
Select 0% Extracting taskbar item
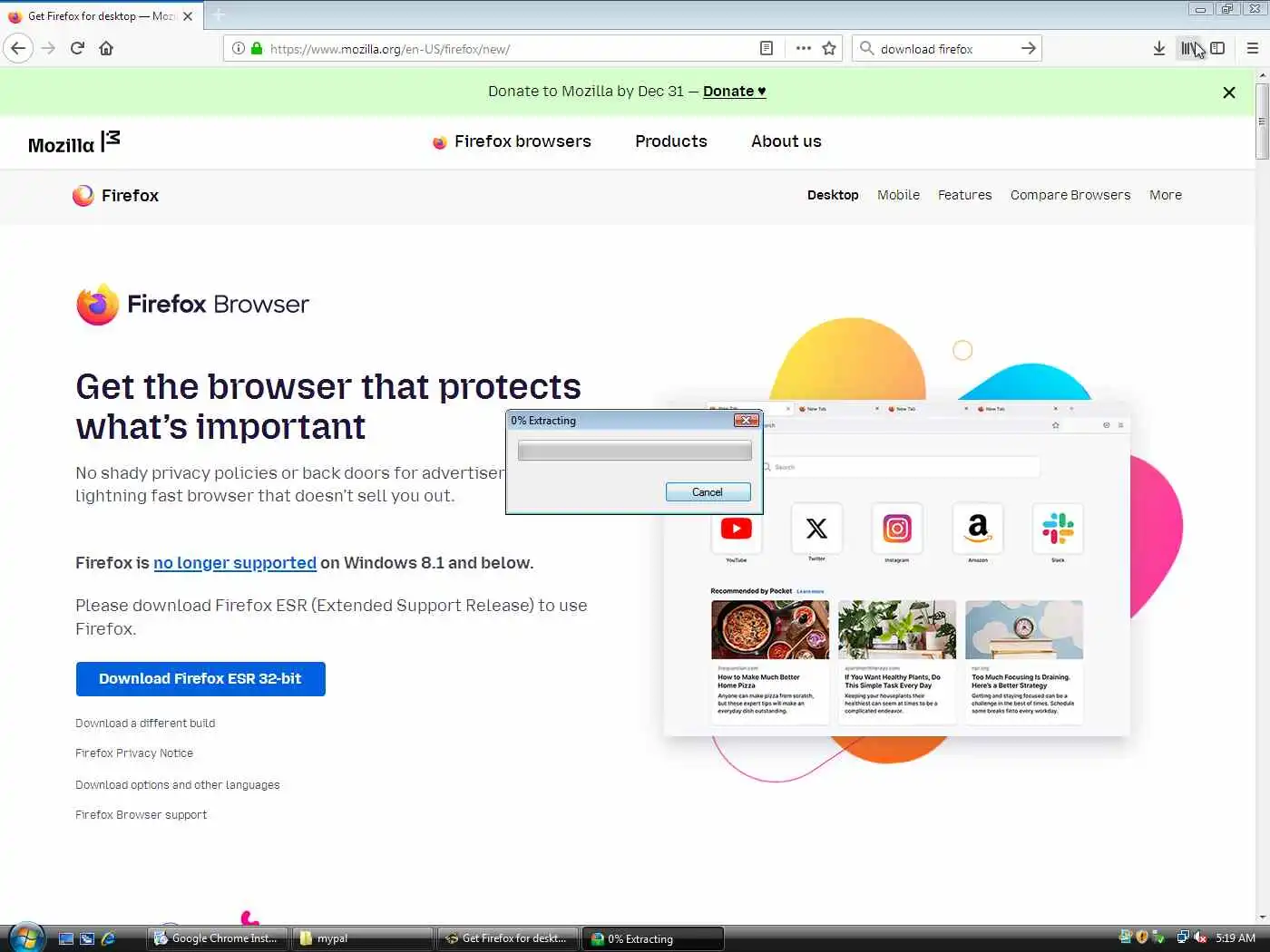click(653, 938)
